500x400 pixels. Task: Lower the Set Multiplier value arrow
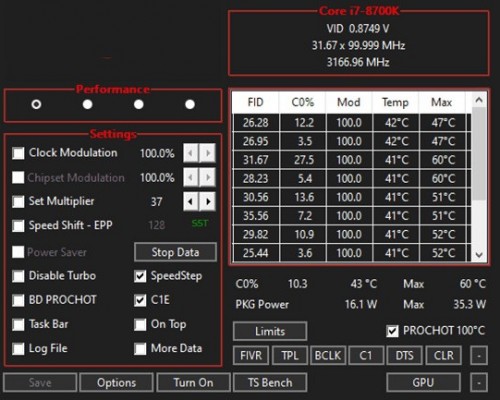click(191, 201)
